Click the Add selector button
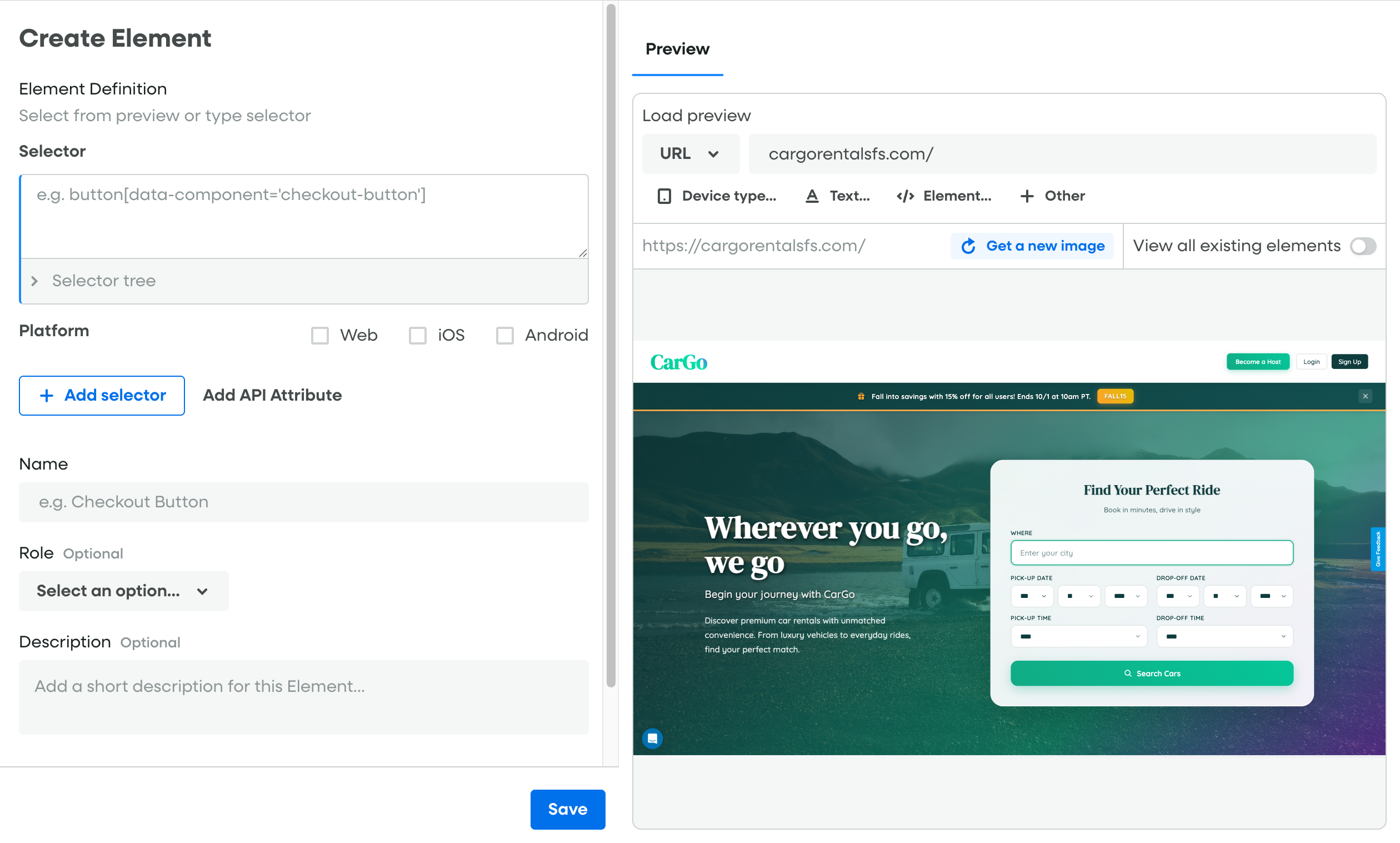 (102, 395)
